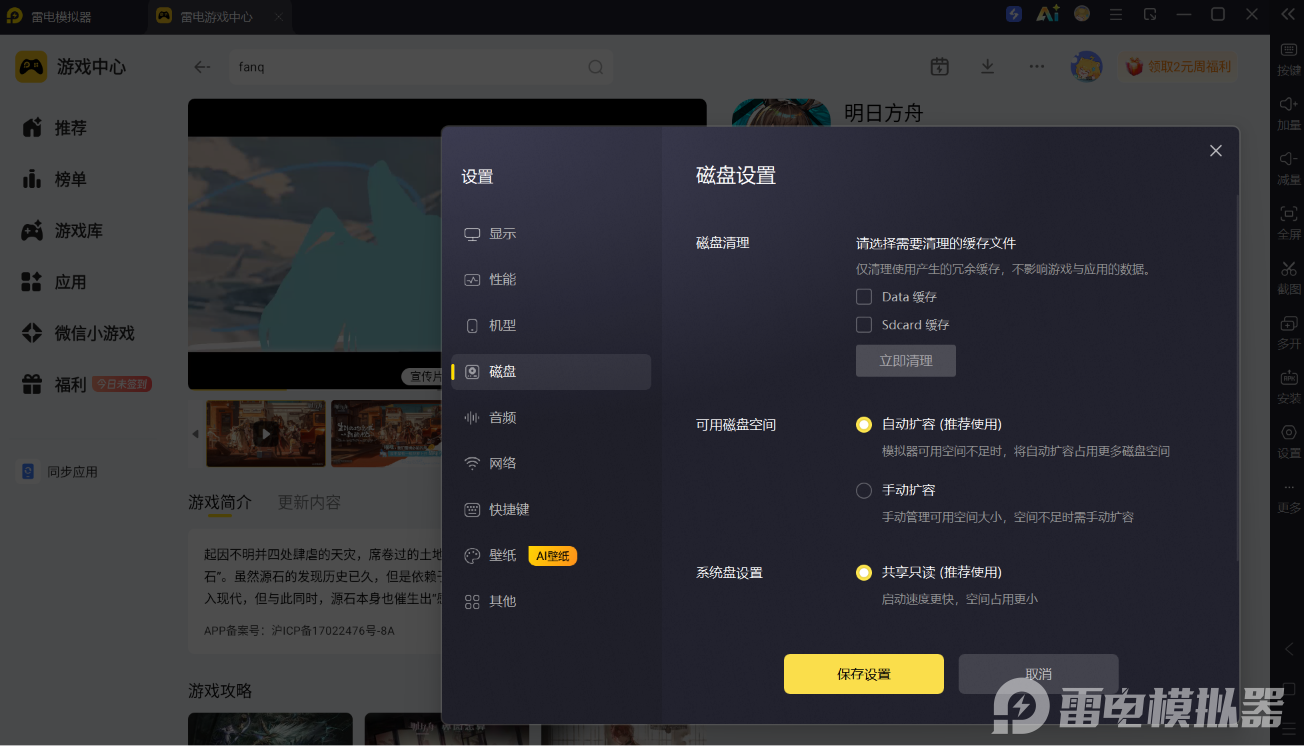Open 游戏库 in game center sidebar
The height and width of the screenshot is (746, 1304).
coord(63,230)
